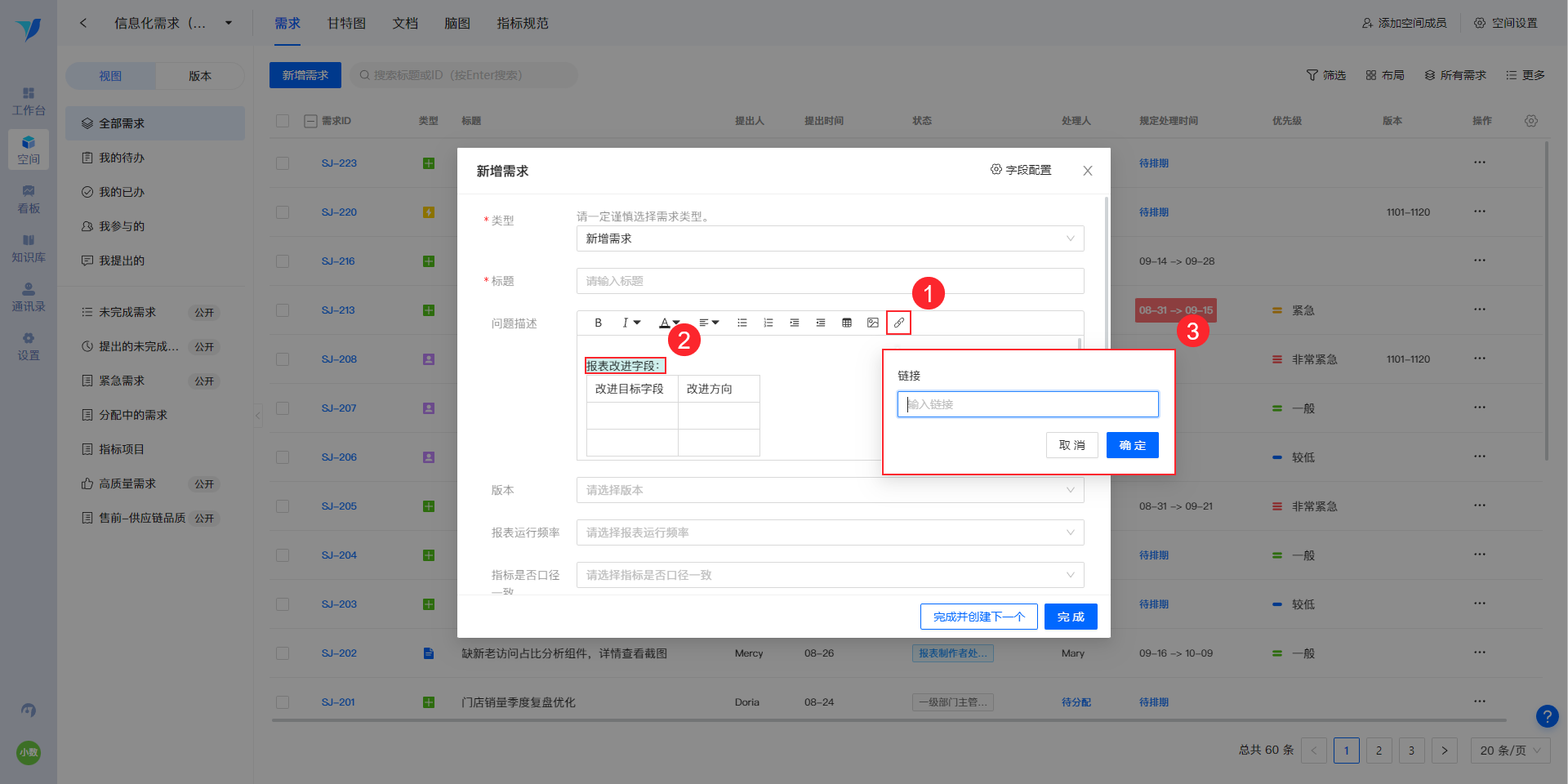The image size is (1568, 784).
Task: Open 字段配置 field settings in dialog
Action: [1021, 170]
